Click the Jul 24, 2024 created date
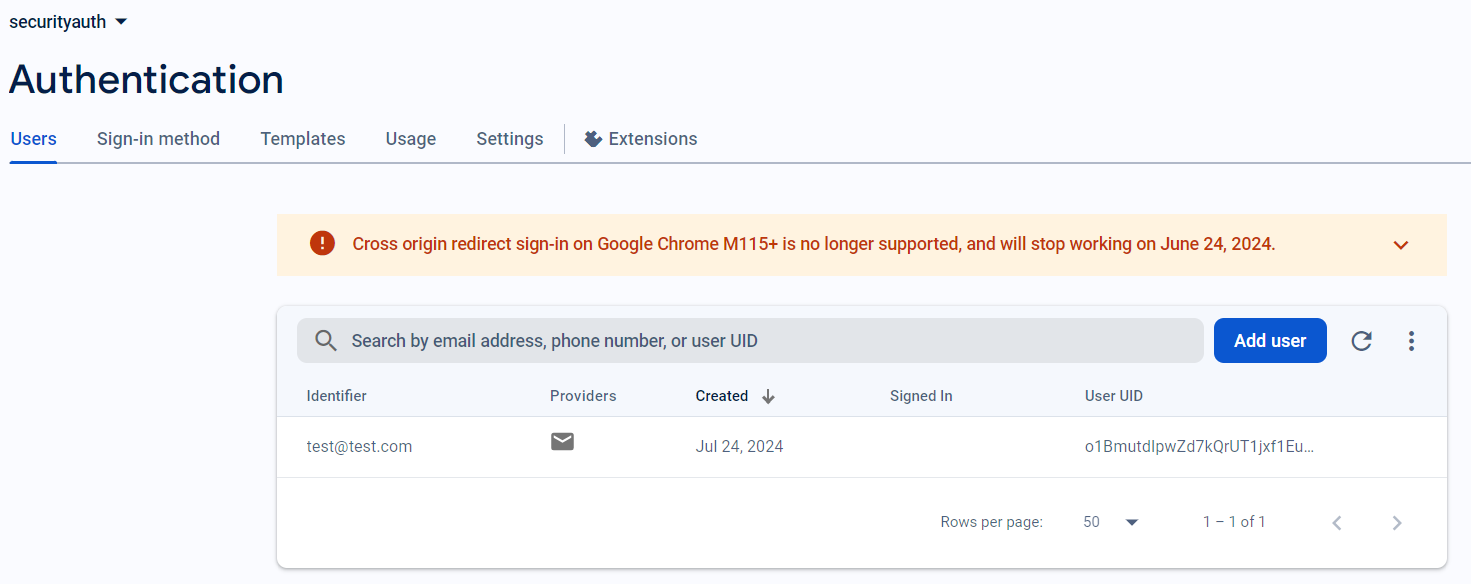 [739, 447]
